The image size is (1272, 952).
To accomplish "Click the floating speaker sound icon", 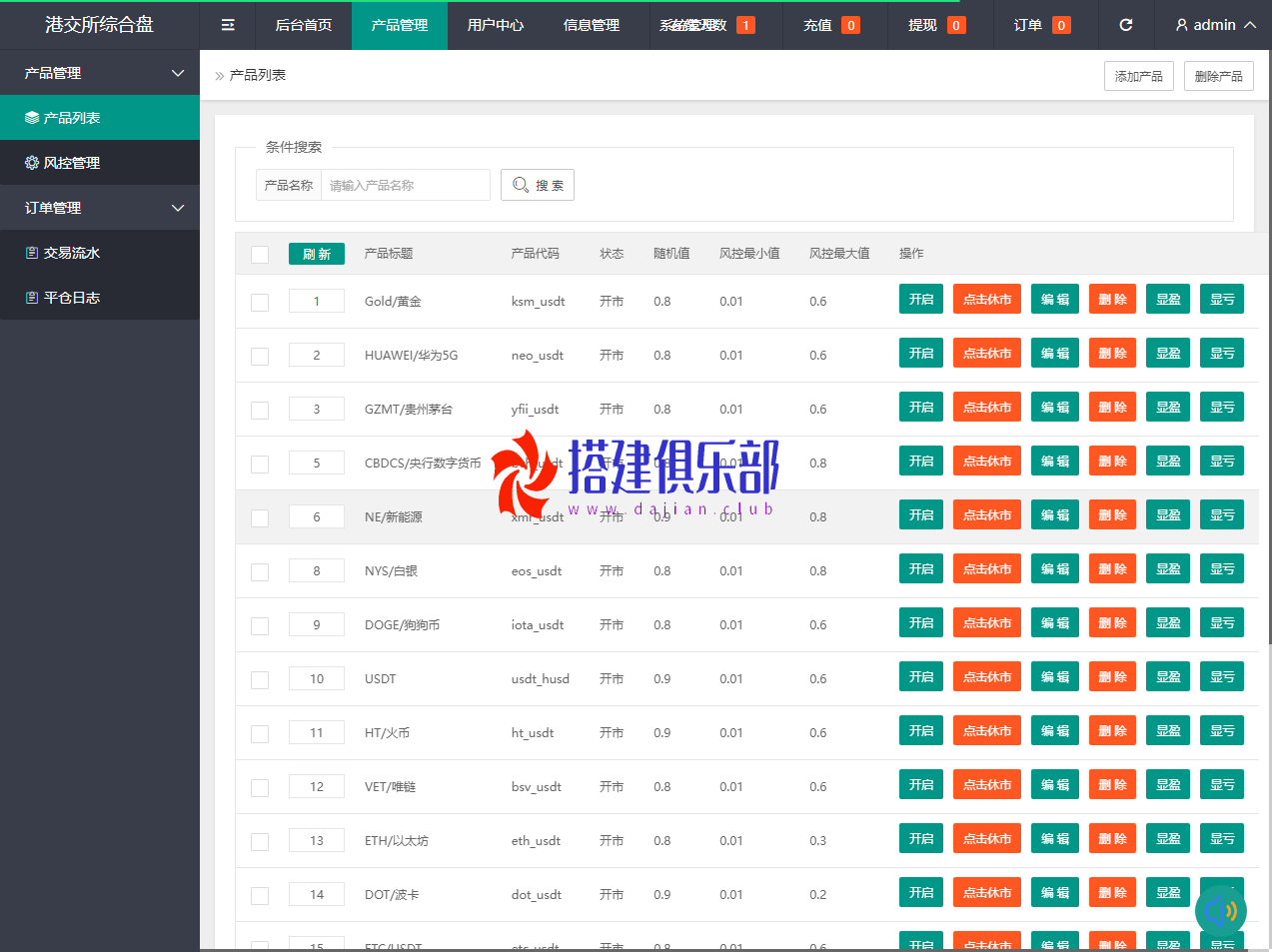I will (1220, 910).
